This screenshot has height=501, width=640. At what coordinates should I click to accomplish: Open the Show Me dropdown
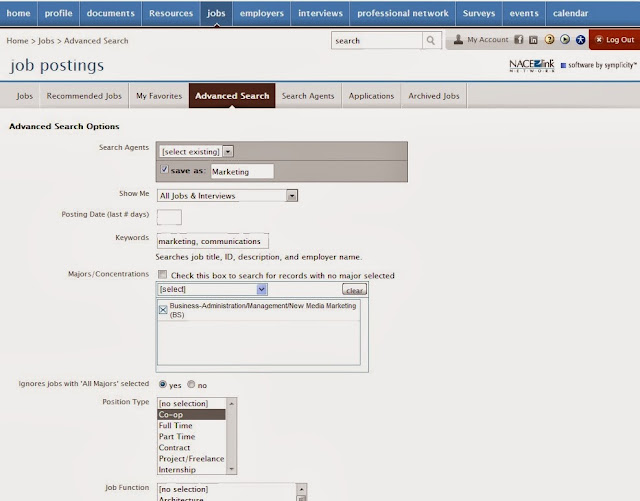[227, 196]
